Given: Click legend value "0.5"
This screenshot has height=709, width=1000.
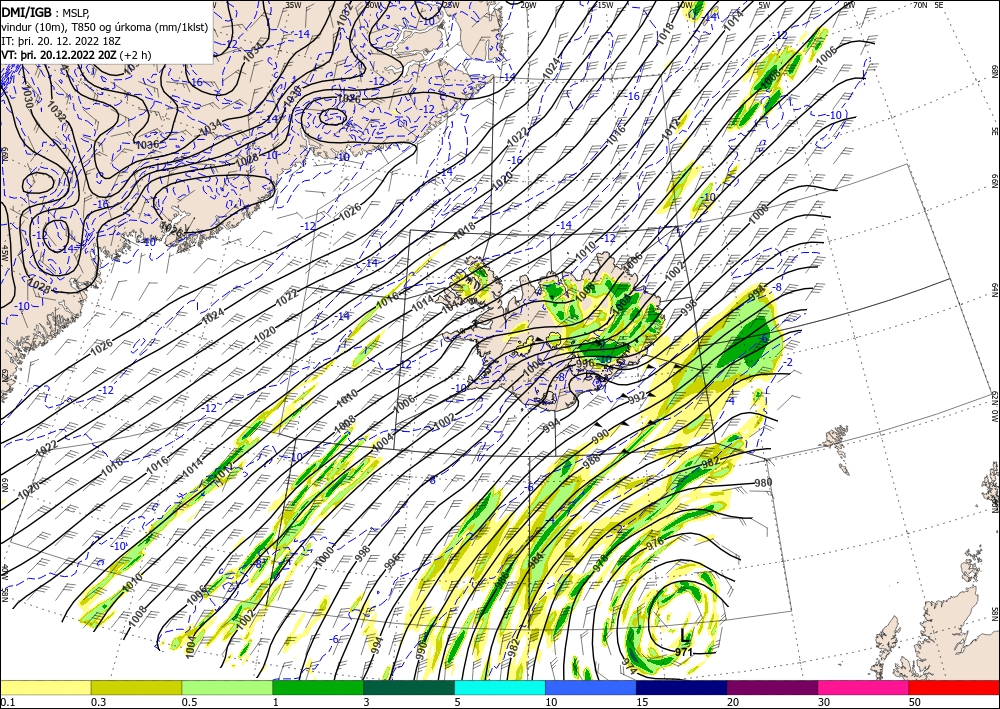Looking at the screenshot, I should [x=189, y=702].
